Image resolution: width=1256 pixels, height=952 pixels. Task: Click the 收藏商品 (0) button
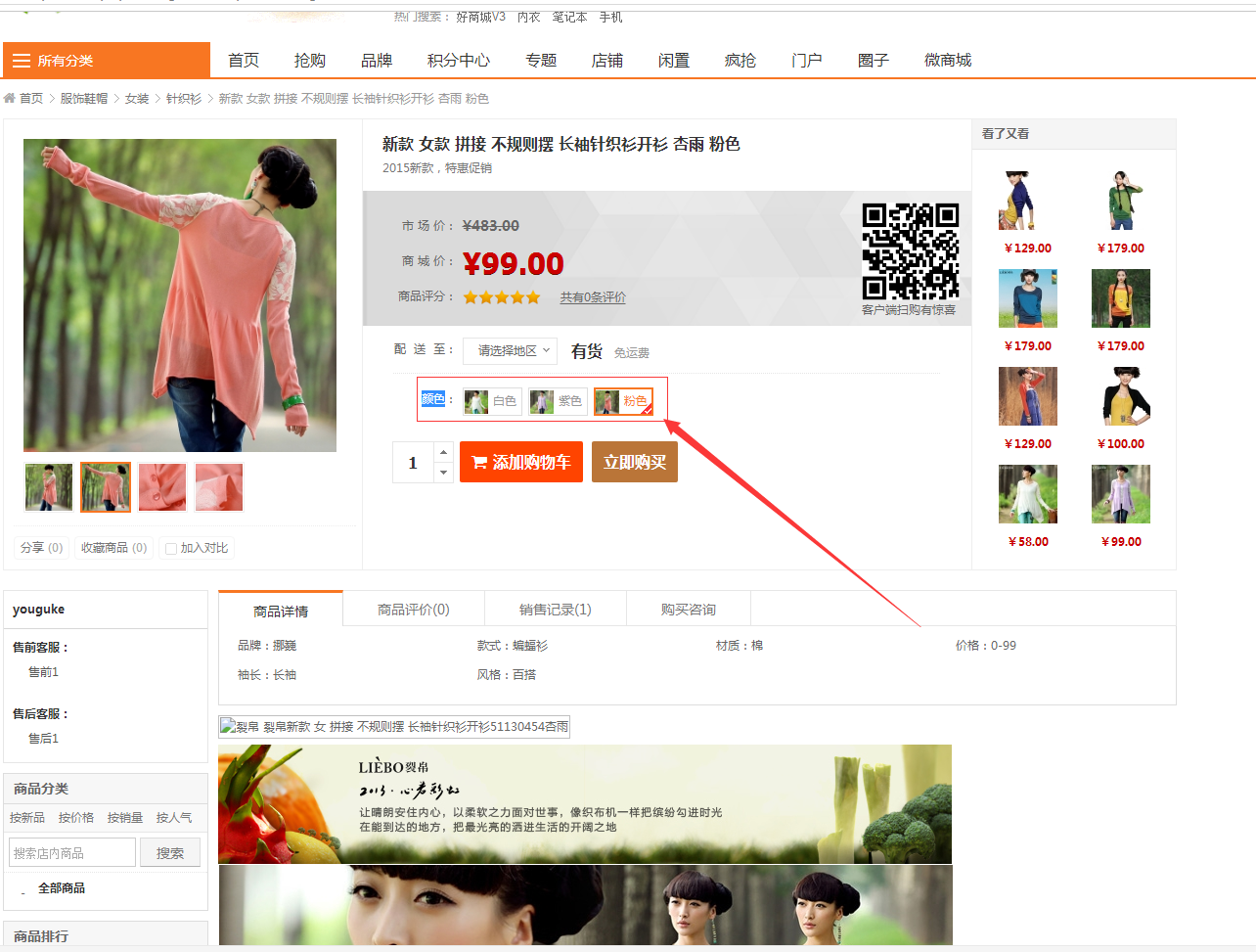[x=114, y=548]
